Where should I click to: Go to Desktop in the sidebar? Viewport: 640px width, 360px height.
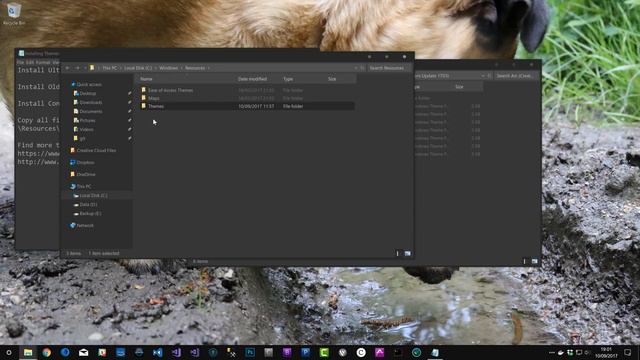click(x=87, y=93)
